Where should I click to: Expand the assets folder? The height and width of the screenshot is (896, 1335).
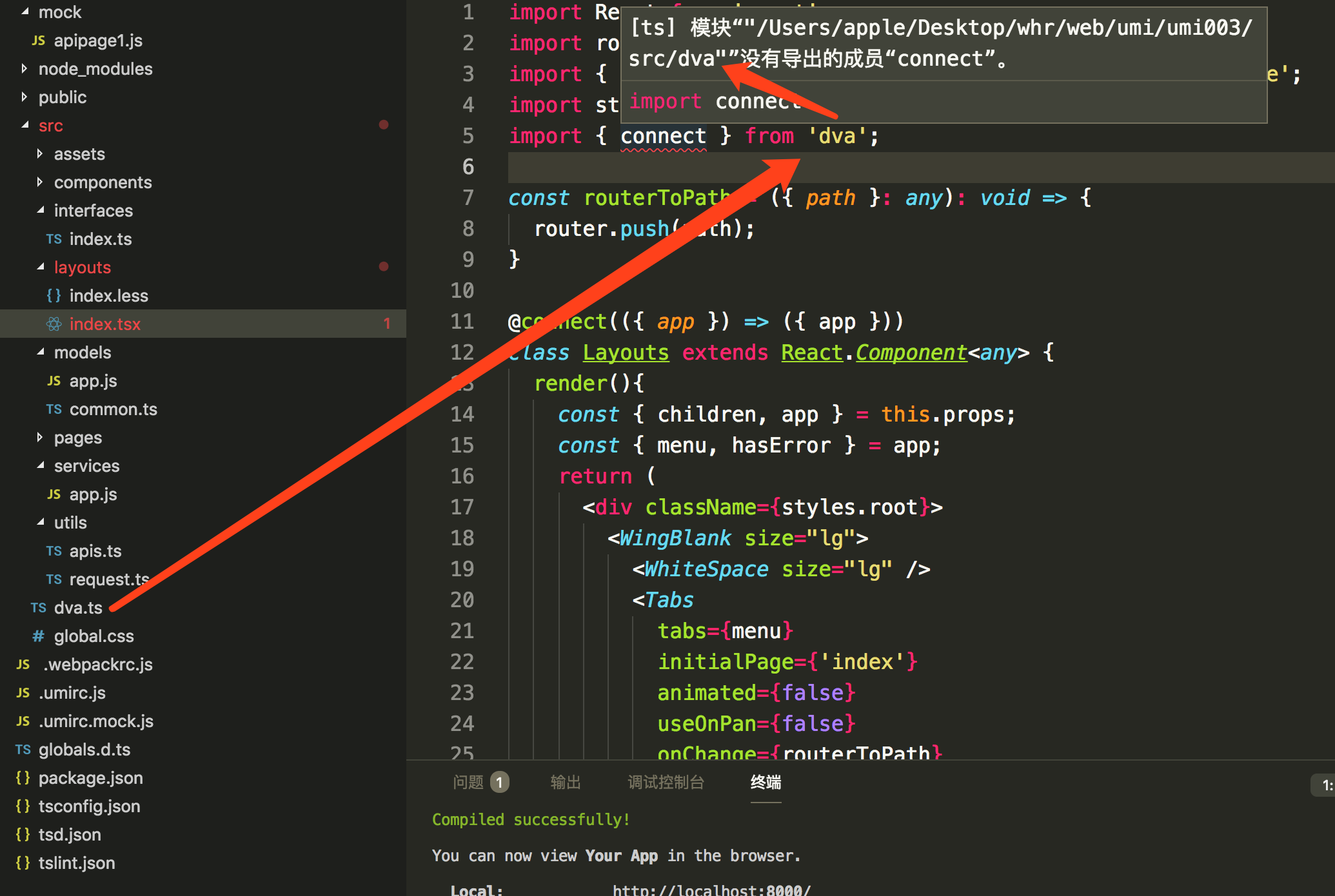click(x=40, y=153)
